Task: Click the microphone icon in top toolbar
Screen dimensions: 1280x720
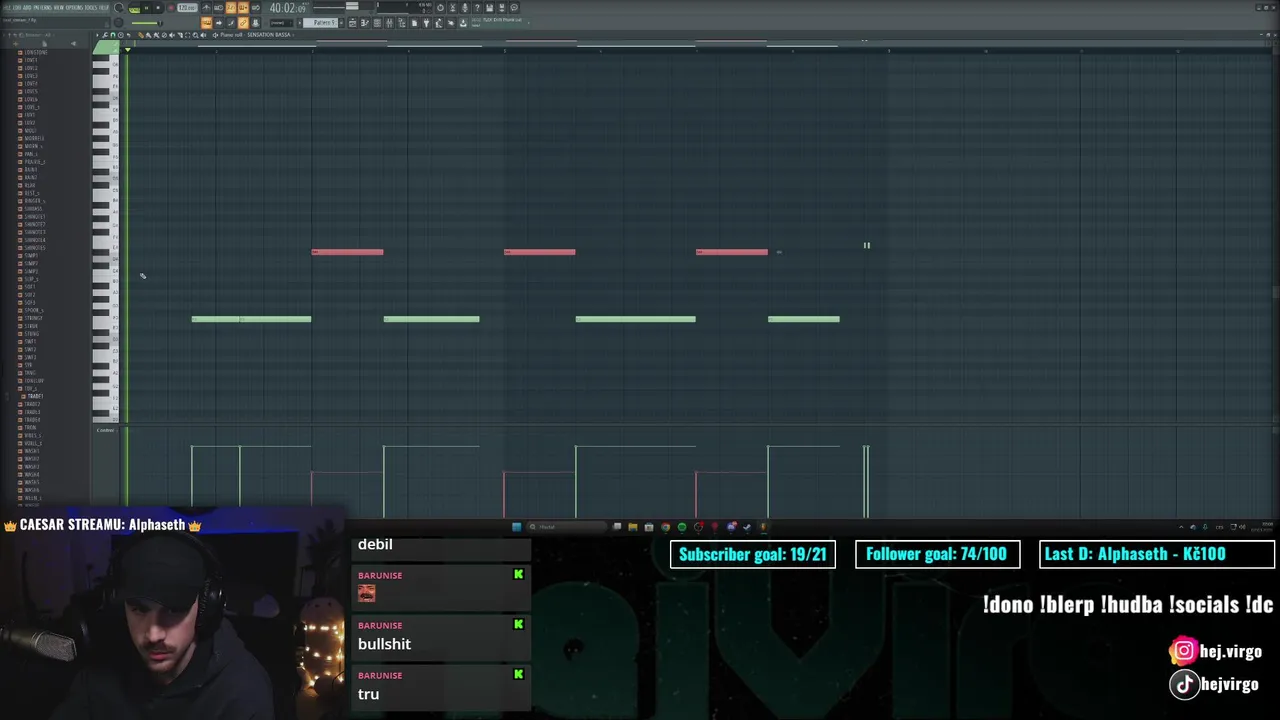Action: pyautogui.click(x=465, y=8)
